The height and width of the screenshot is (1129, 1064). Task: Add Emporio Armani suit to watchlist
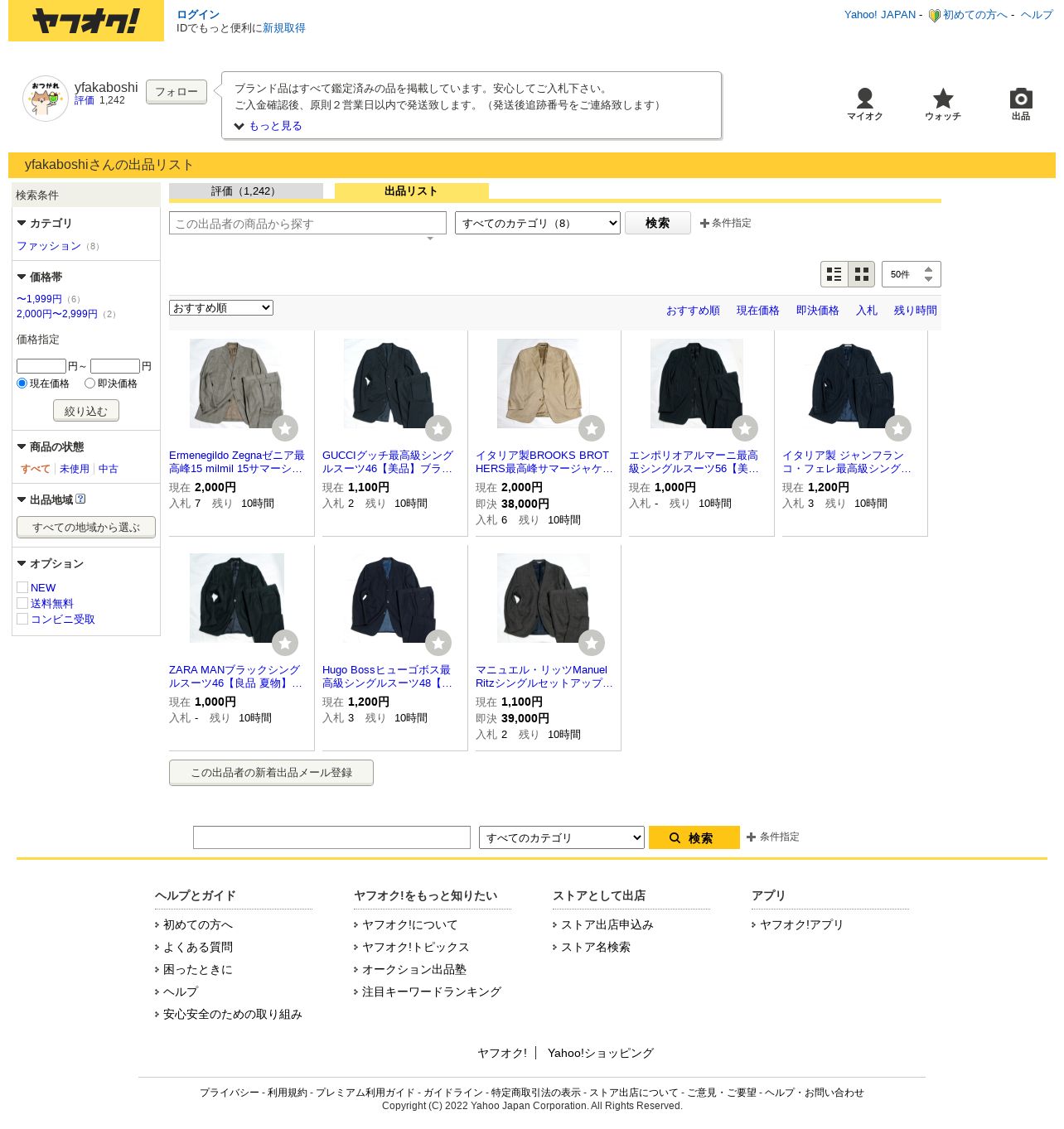coord(745,428)
